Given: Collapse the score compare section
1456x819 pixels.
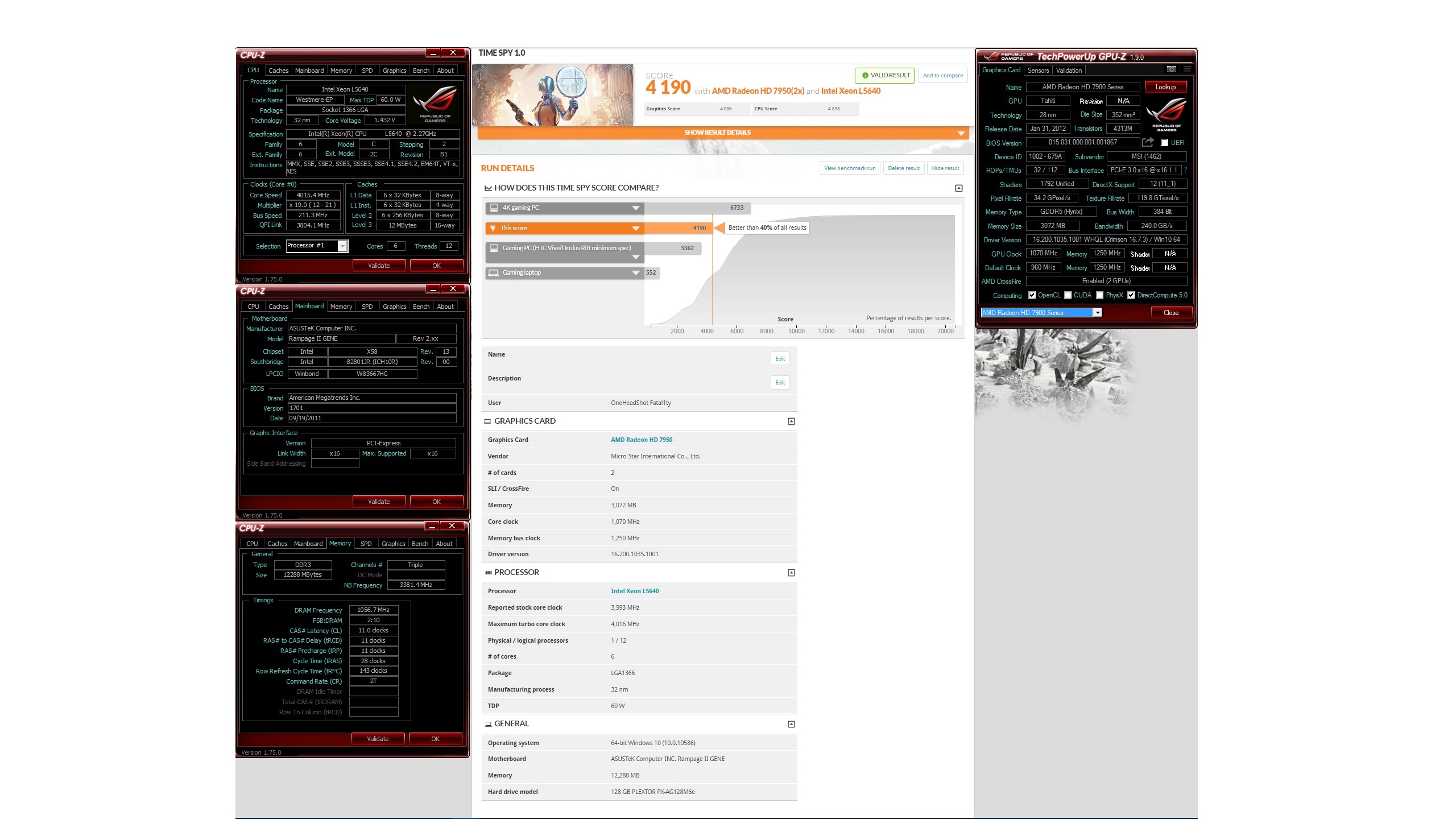Looking at the screenshot, I should click(x=958, y=188).
